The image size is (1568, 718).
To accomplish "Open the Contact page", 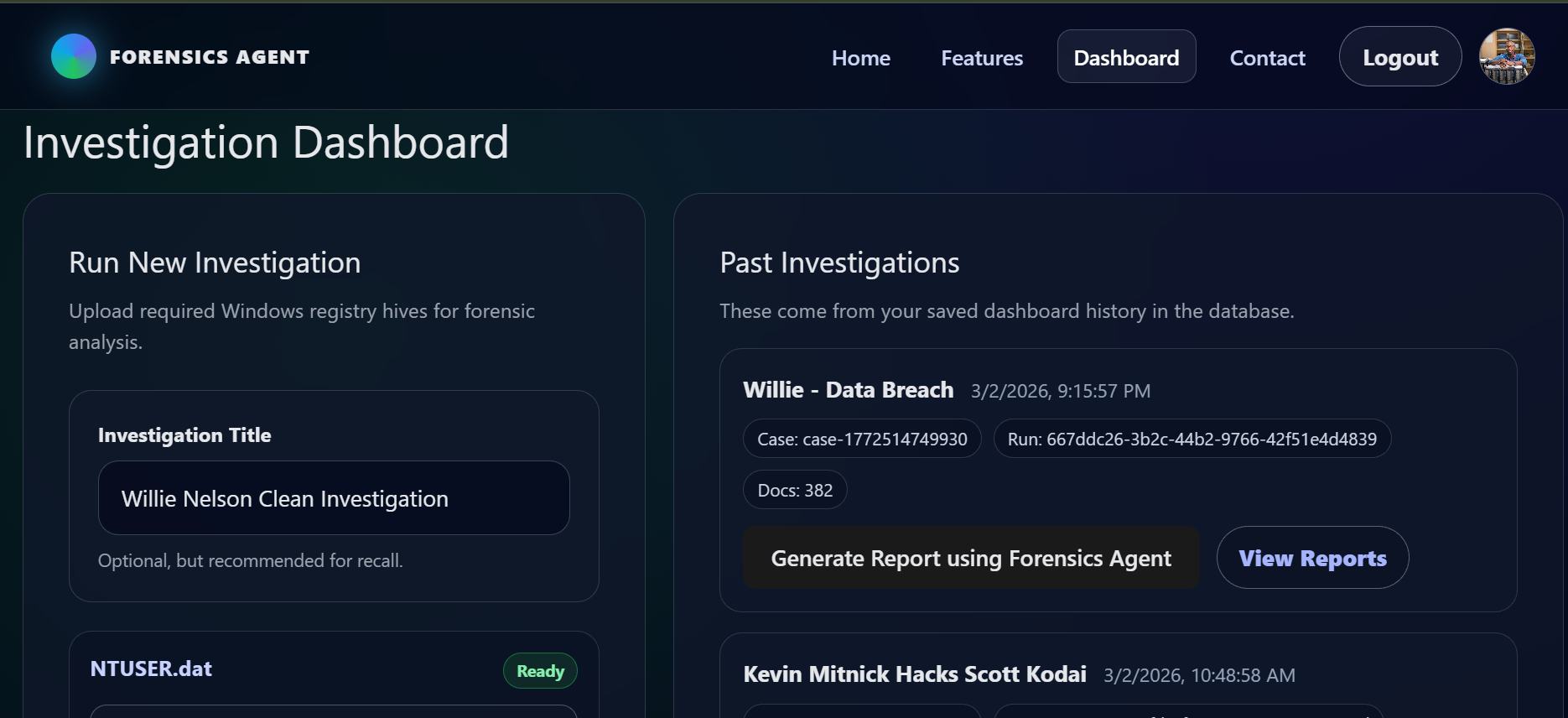I will pos(1267,57).
